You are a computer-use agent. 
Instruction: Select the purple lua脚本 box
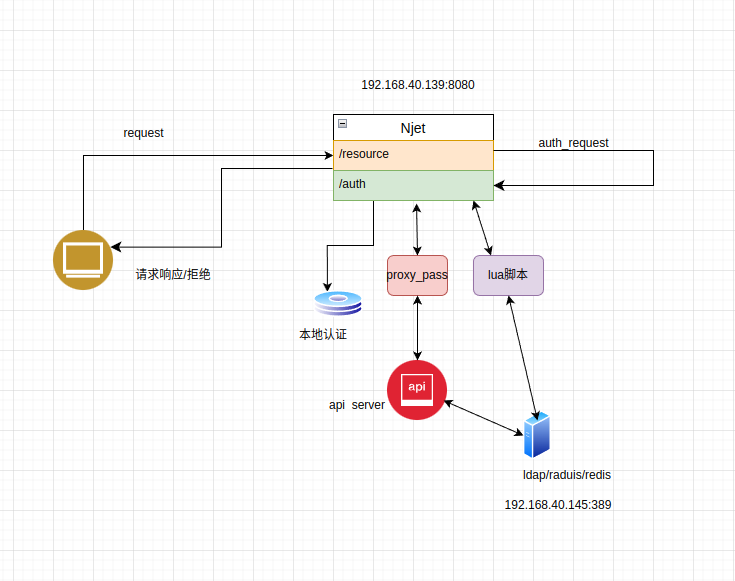coord(508,275)
